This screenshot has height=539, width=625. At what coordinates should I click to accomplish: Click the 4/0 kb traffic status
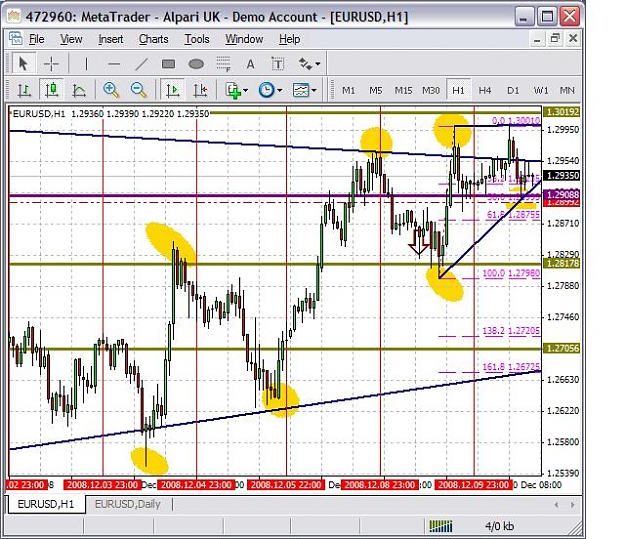pos(499,526)
